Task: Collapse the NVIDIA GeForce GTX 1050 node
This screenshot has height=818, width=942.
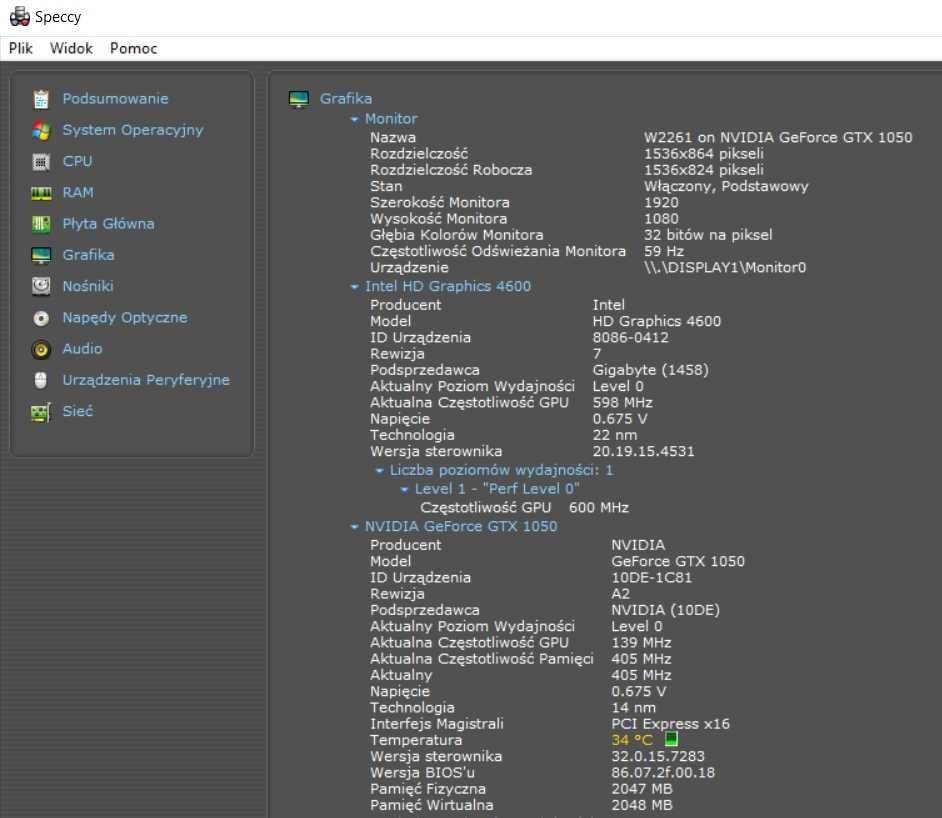Action: click(354, 527)
